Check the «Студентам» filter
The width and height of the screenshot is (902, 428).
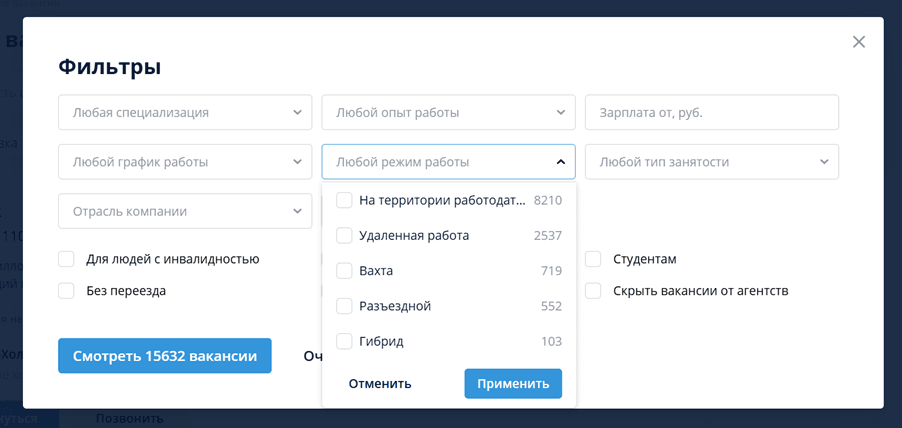593,259
